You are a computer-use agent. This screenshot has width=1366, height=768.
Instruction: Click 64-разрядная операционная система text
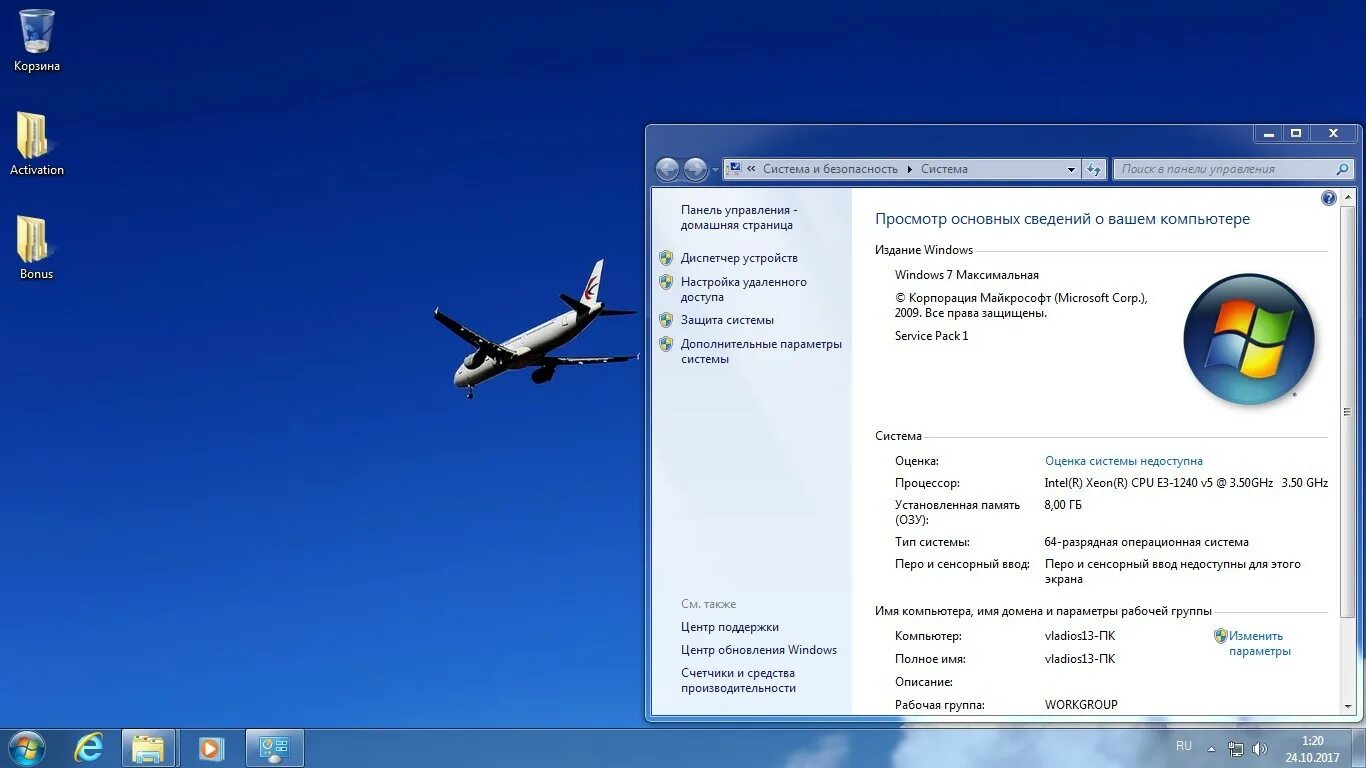[1146, 542]
